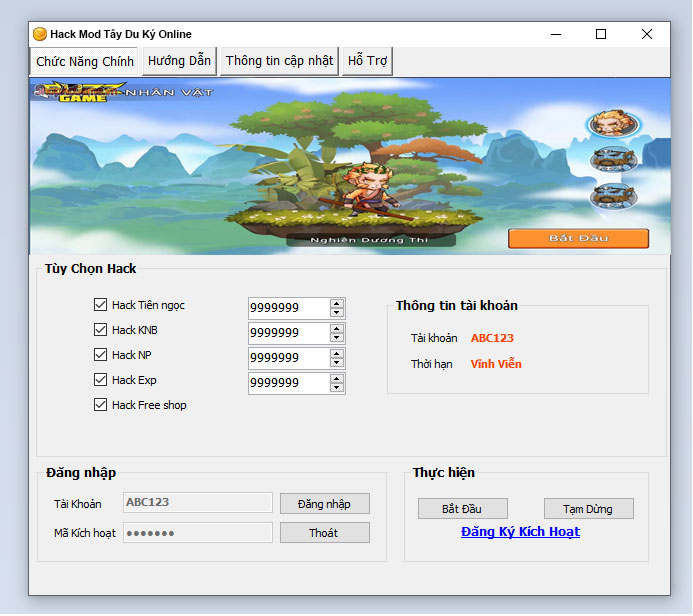Viewport: 693px width, 616px height.
Task: Click the Thời hạn label
Action: coord(431,364)
